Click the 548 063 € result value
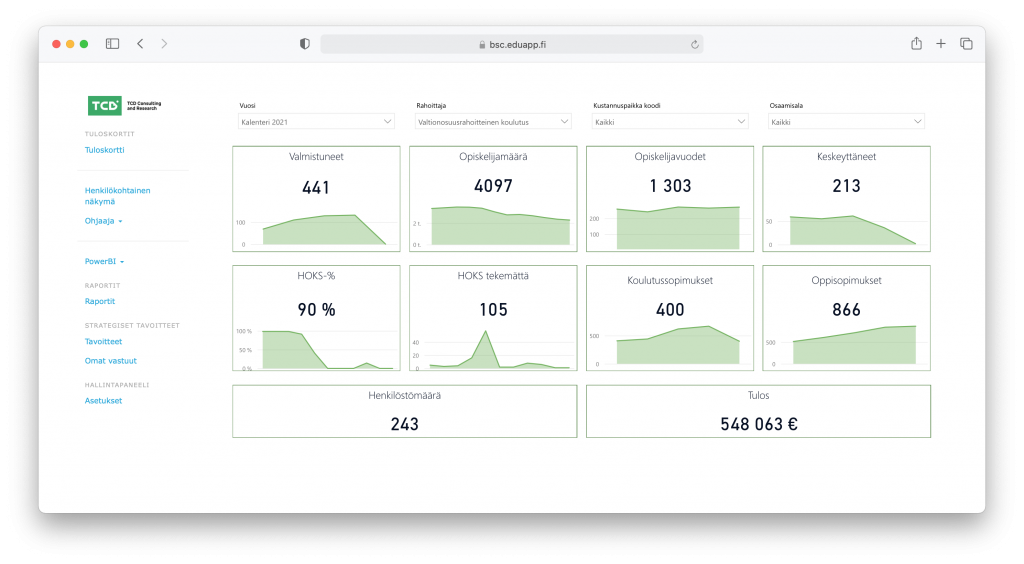Screen dimensions: 1024x564 tap(758, 424)
